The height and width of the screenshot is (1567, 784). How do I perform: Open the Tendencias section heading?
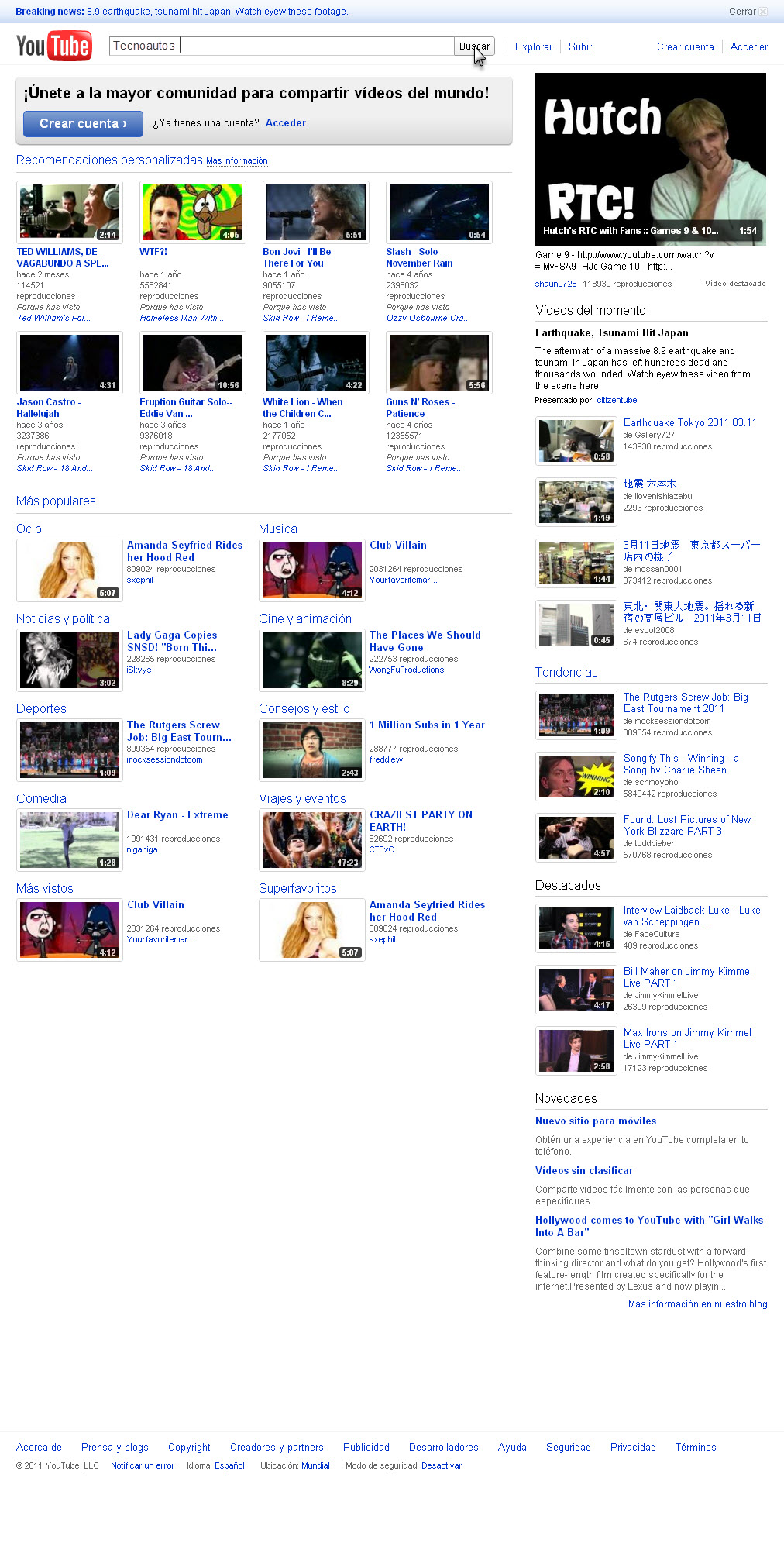click(566, 672)
